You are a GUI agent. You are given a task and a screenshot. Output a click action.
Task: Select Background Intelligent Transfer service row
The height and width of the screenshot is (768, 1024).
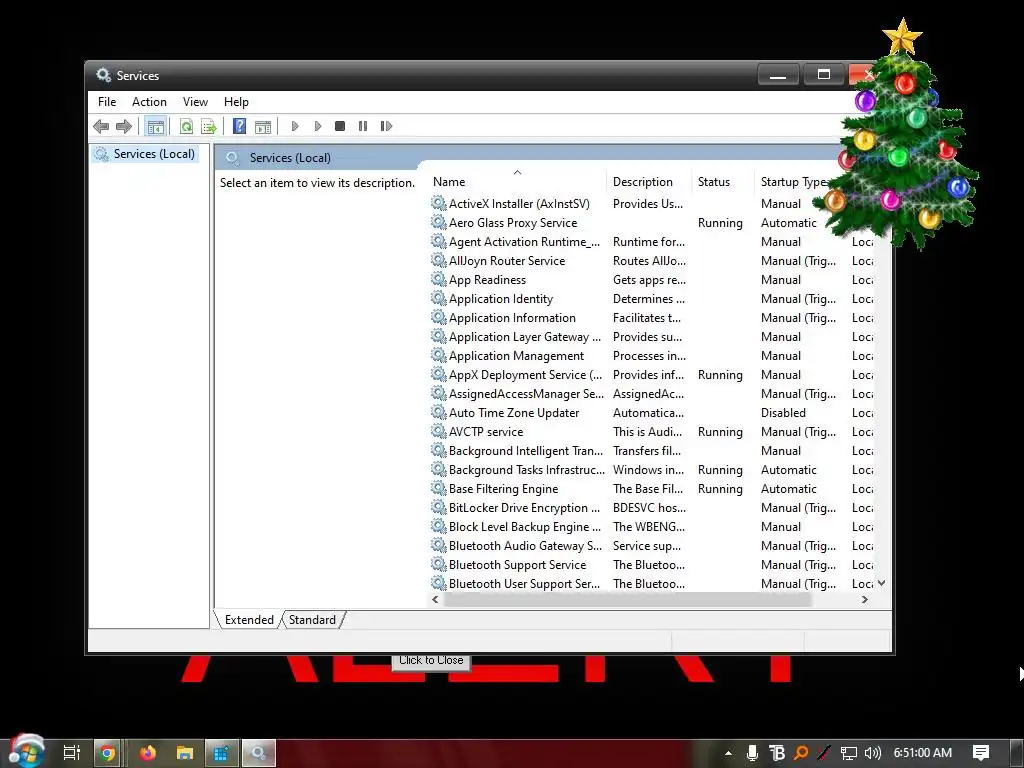coord(652,451)
